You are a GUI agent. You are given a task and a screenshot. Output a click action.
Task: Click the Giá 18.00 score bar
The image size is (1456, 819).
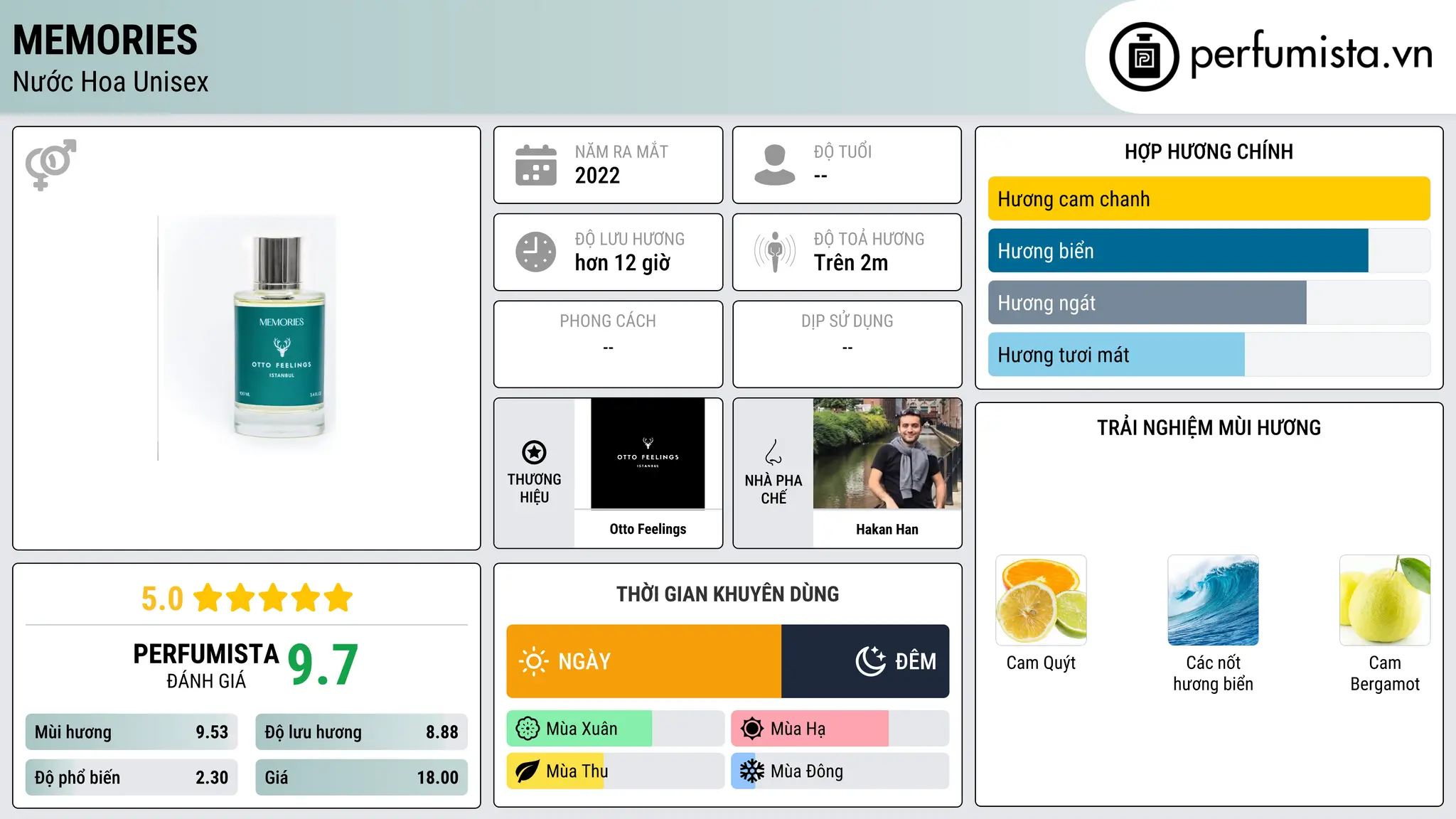pyautogui.click(x=361, y=778)
